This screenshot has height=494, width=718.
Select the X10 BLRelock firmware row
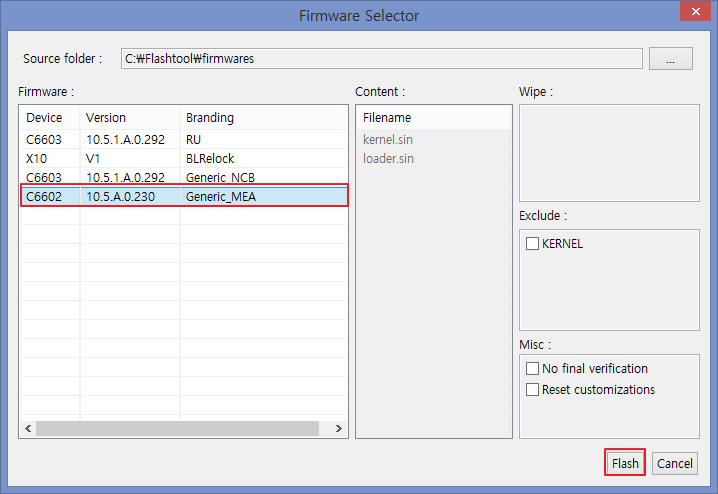click(184, 158)
